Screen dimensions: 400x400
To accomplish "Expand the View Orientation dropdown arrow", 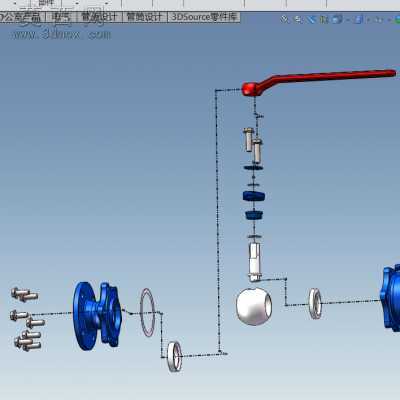I will coord(347,20).
